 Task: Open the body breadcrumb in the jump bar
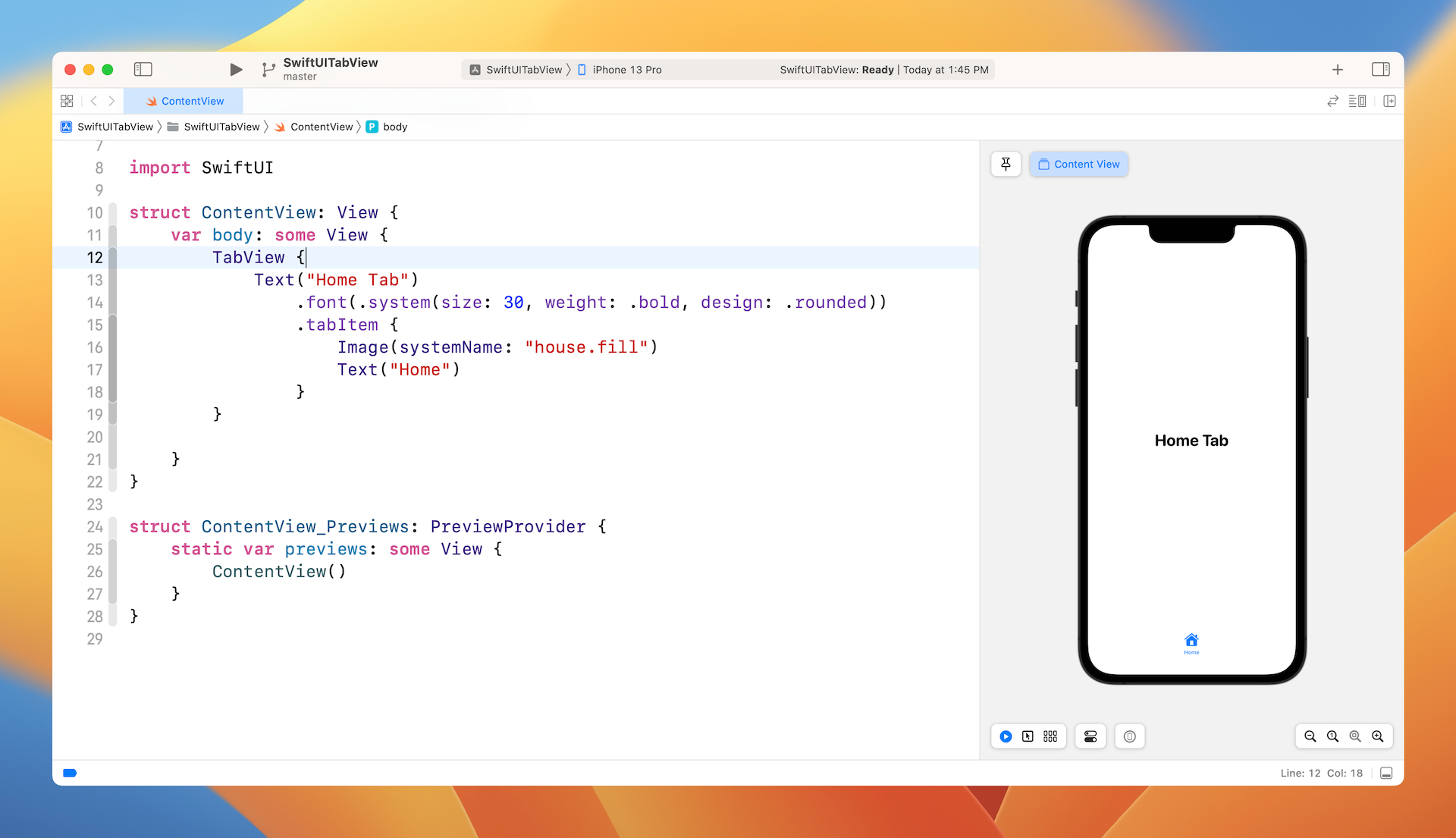click(394, 127)
